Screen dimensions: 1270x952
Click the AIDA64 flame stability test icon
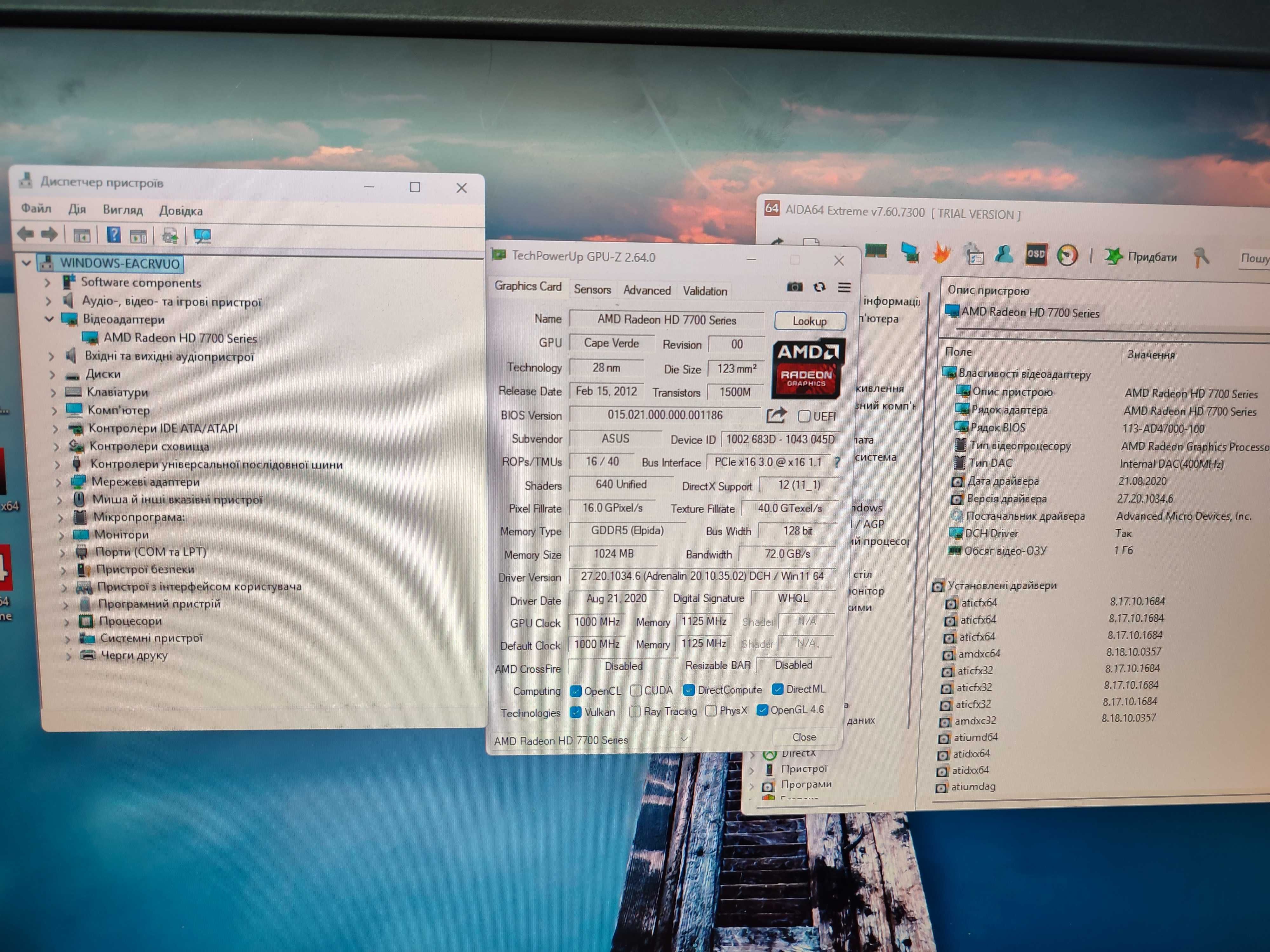pos(941,253)
